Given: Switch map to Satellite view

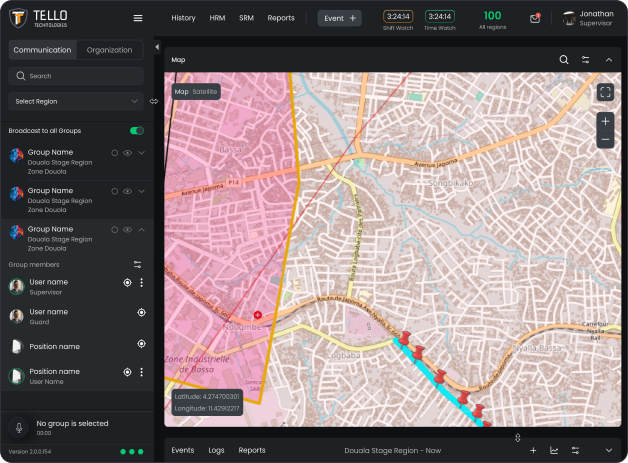Looking at the screenshot, I should [x=205, y=92].
